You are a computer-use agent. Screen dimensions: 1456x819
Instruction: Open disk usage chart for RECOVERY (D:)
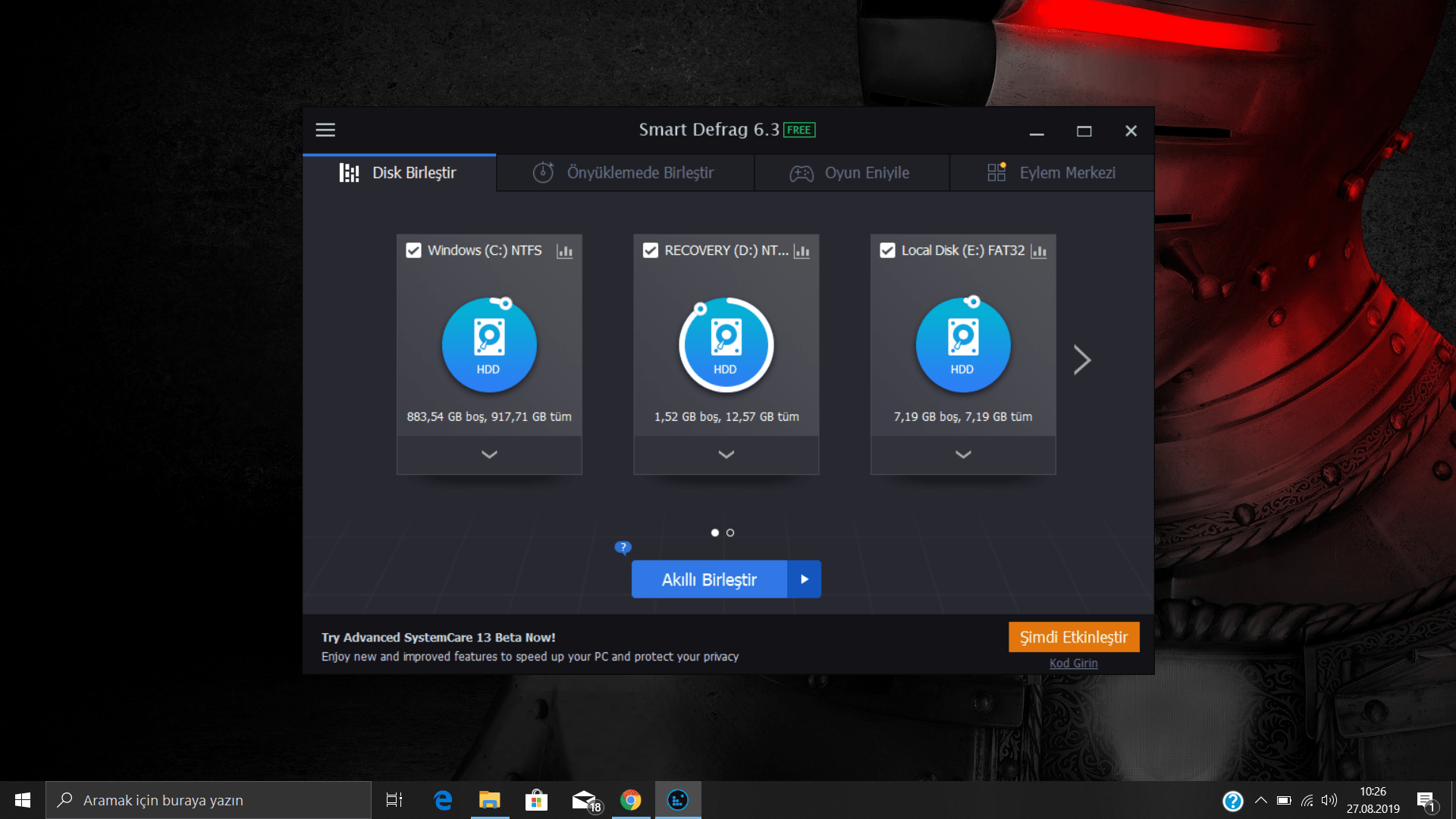pos(802,251)
